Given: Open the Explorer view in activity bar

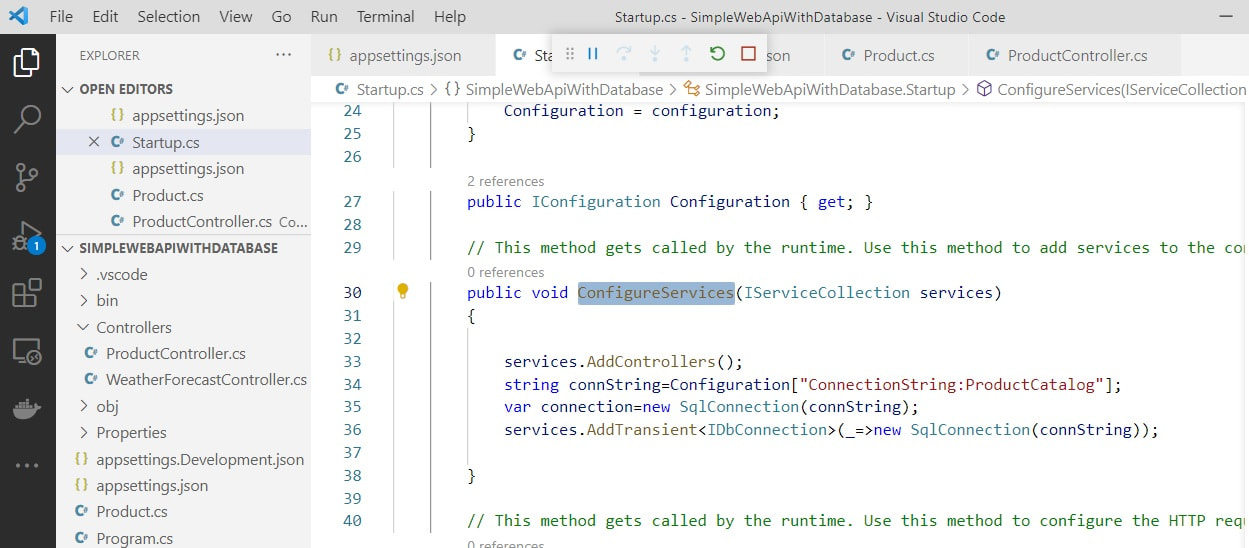Looking at the screenshot, I should point(27,62).
